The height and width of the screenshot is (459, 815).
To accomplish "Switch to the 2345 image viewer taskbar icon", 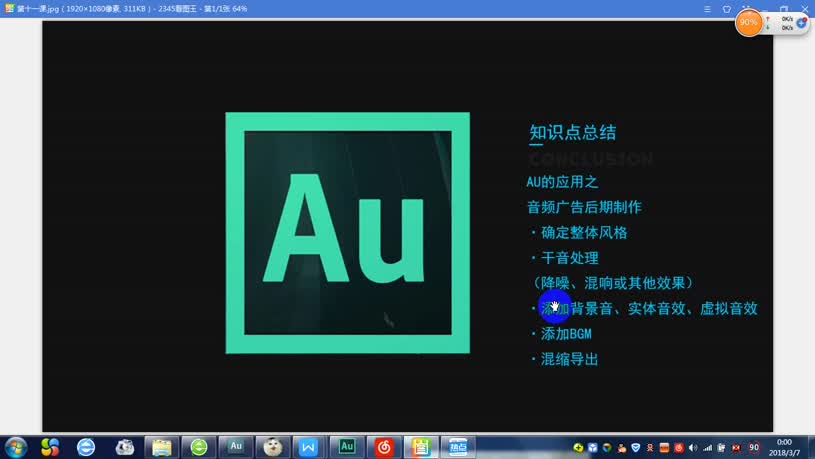I will click(421, 447).
